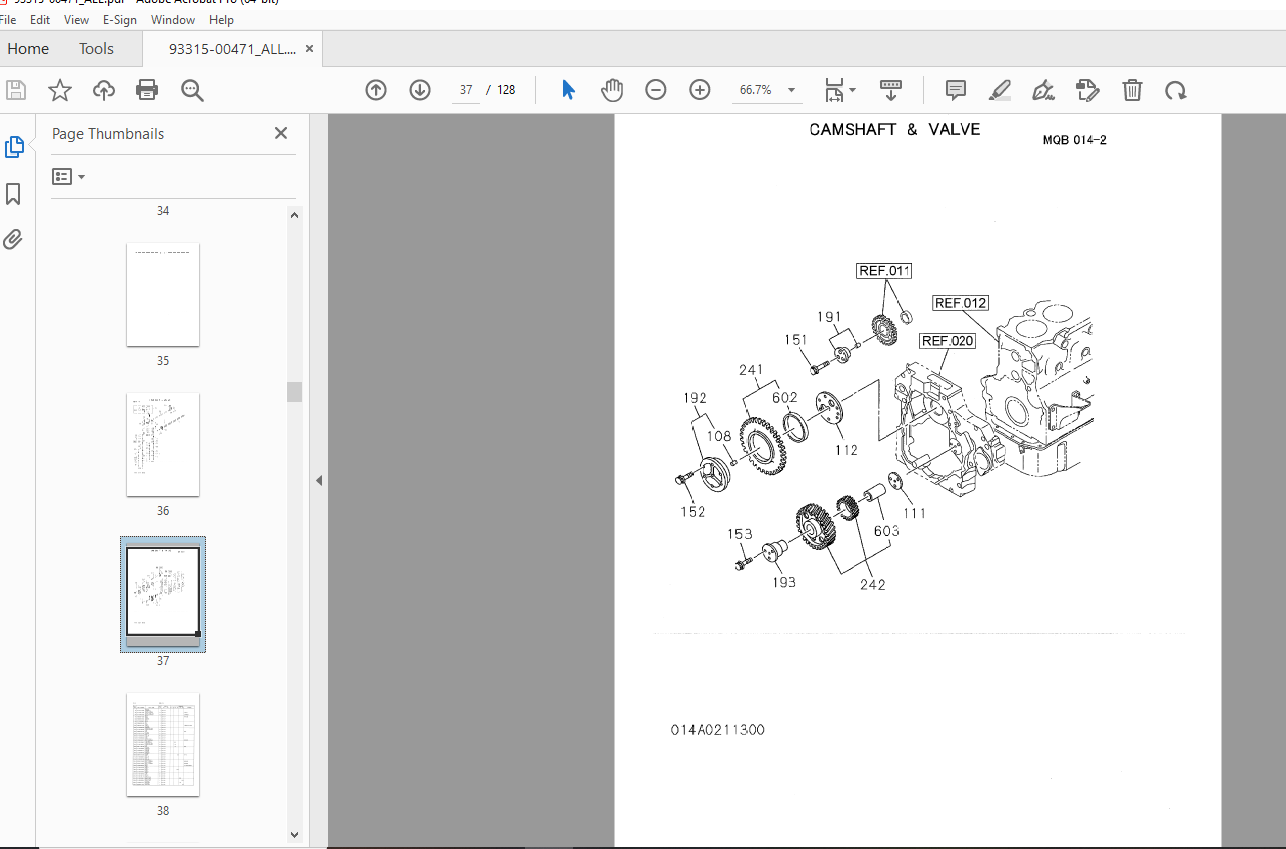The width and height of the screenshot is (1286, 849).
Task: Collapse the navigation pane arrow
Action: tap(319, 481)
